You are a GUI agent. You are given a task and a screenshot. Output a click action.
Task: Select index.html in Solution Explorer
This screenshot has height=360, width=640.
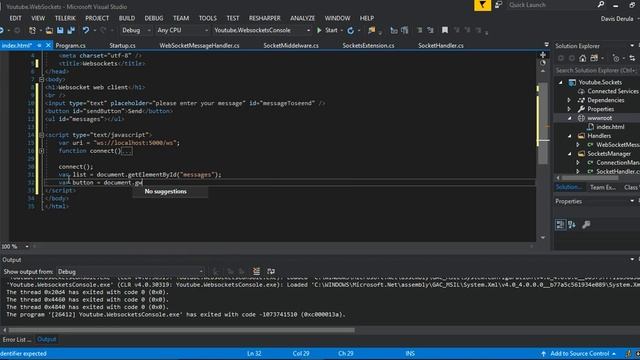coord(610,127)
